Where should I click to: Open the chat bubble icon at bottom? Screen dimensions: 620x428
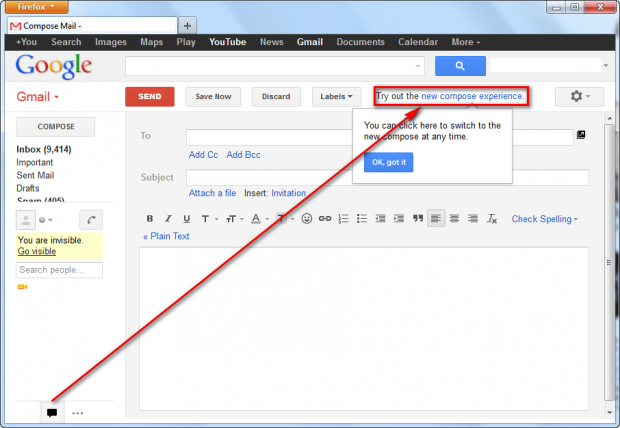(x=52, y=413)
